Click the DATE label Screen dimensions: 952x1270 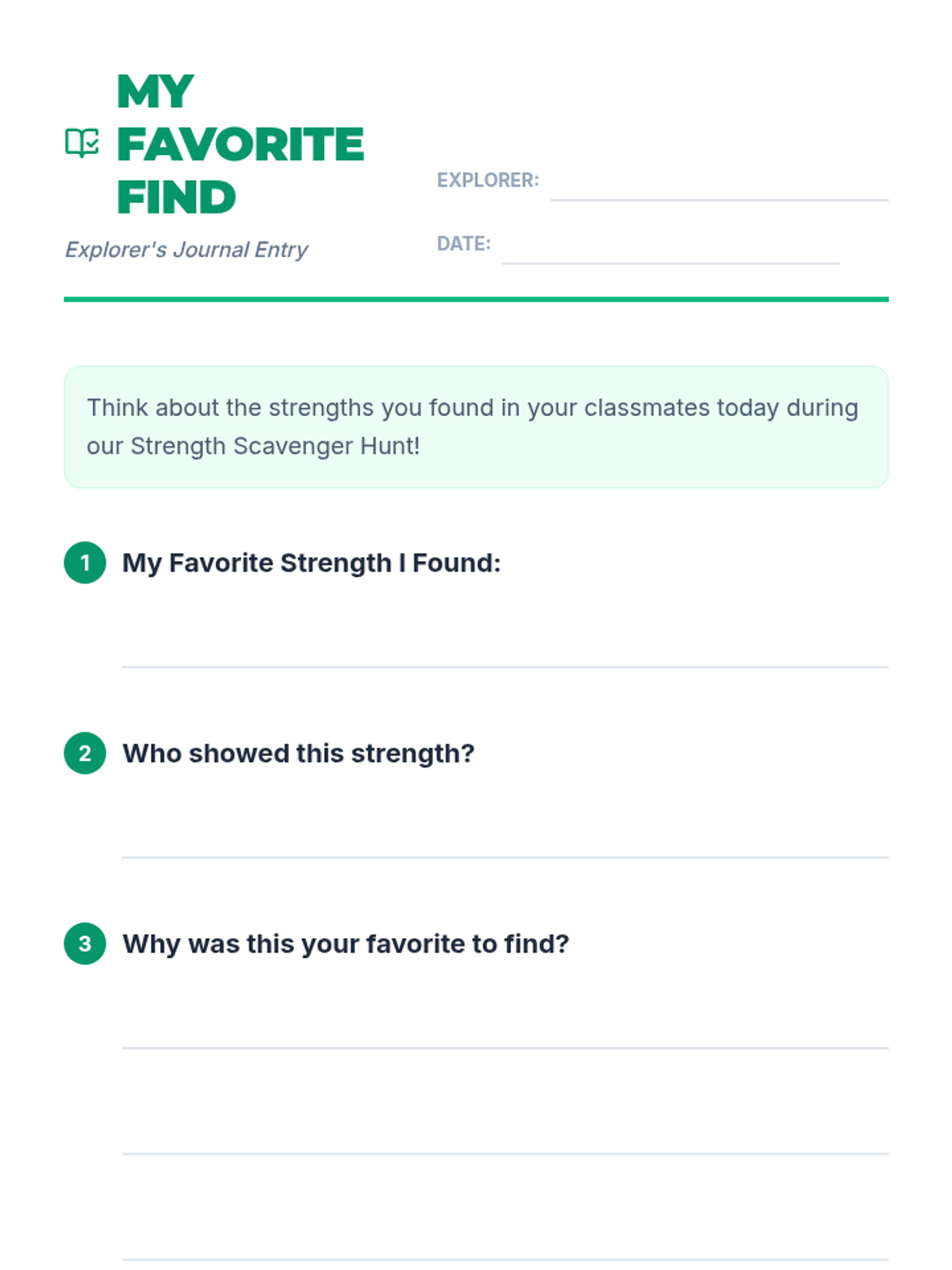(x=463, y=244)
